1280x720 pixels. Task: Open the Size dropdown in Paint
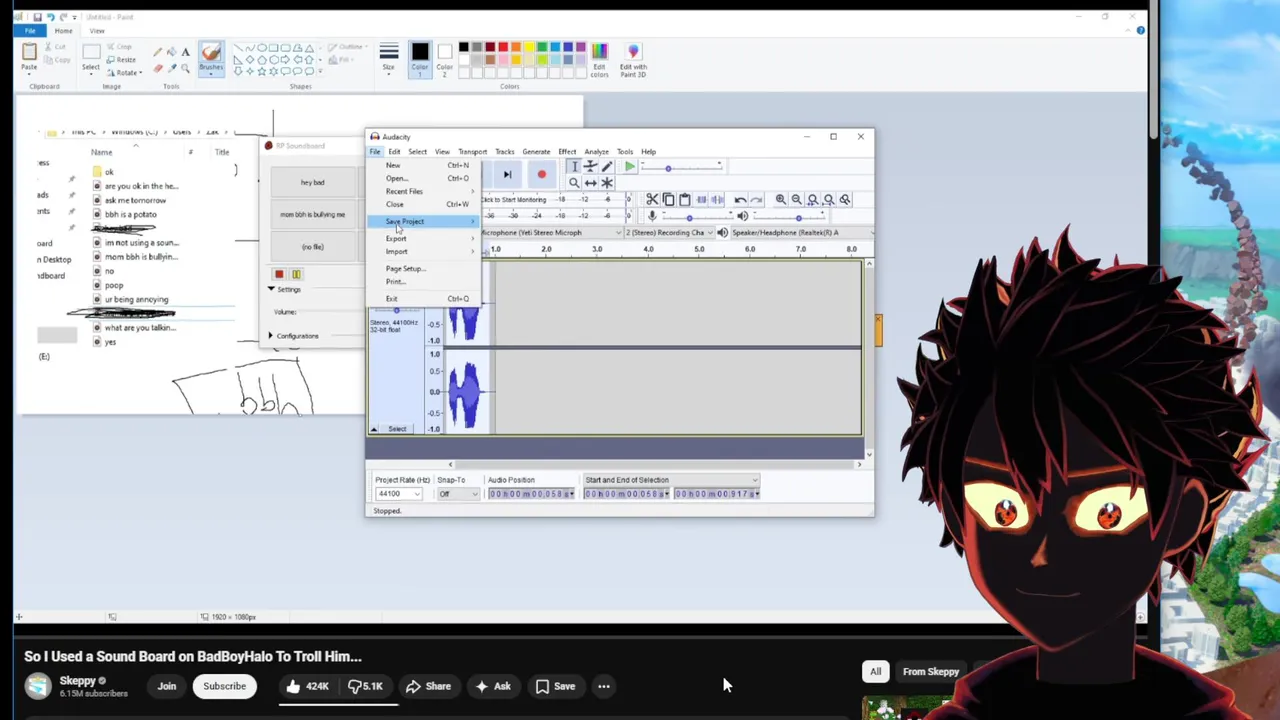(389, 58)
